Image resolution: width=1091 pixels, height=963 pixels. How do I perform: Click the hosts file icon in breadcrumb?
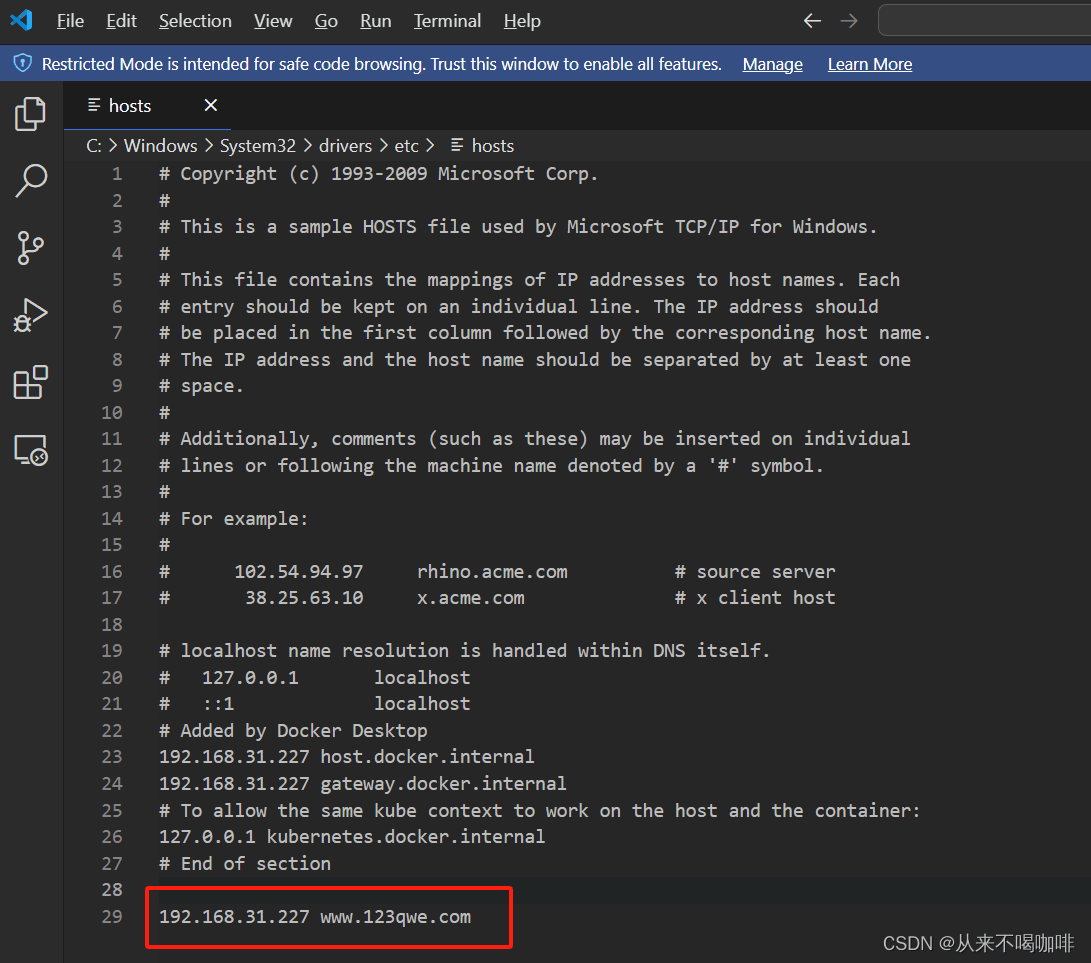pos(456,145)
